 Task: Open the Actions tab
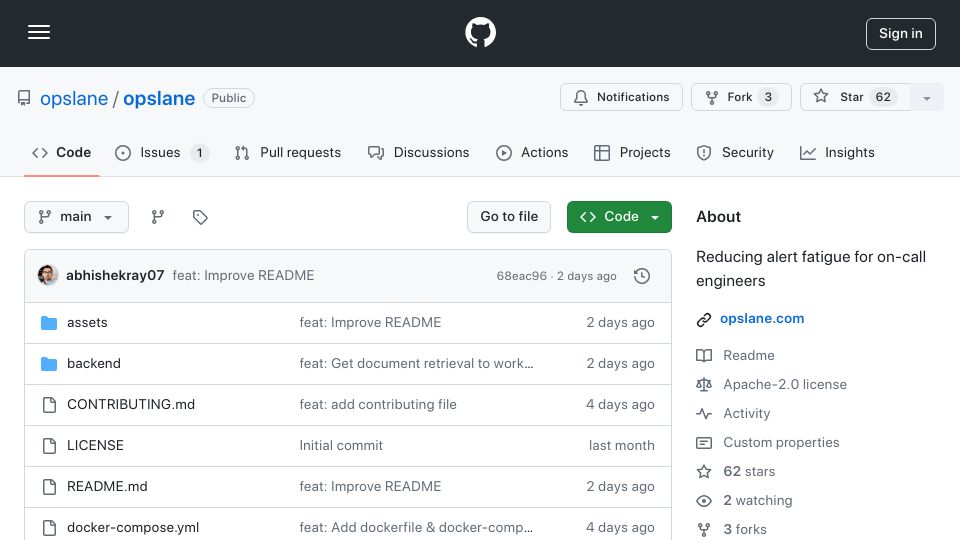tap(532, 152)
